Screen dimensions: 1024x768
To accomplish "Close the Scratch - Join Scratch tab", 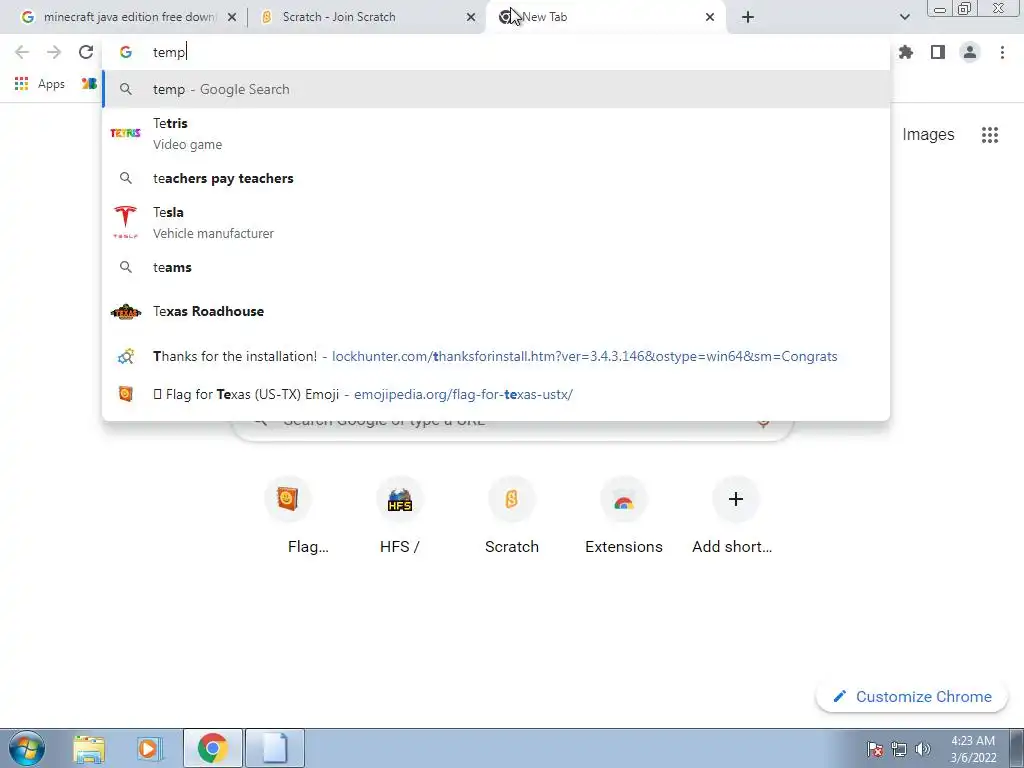I will [471, 17].
